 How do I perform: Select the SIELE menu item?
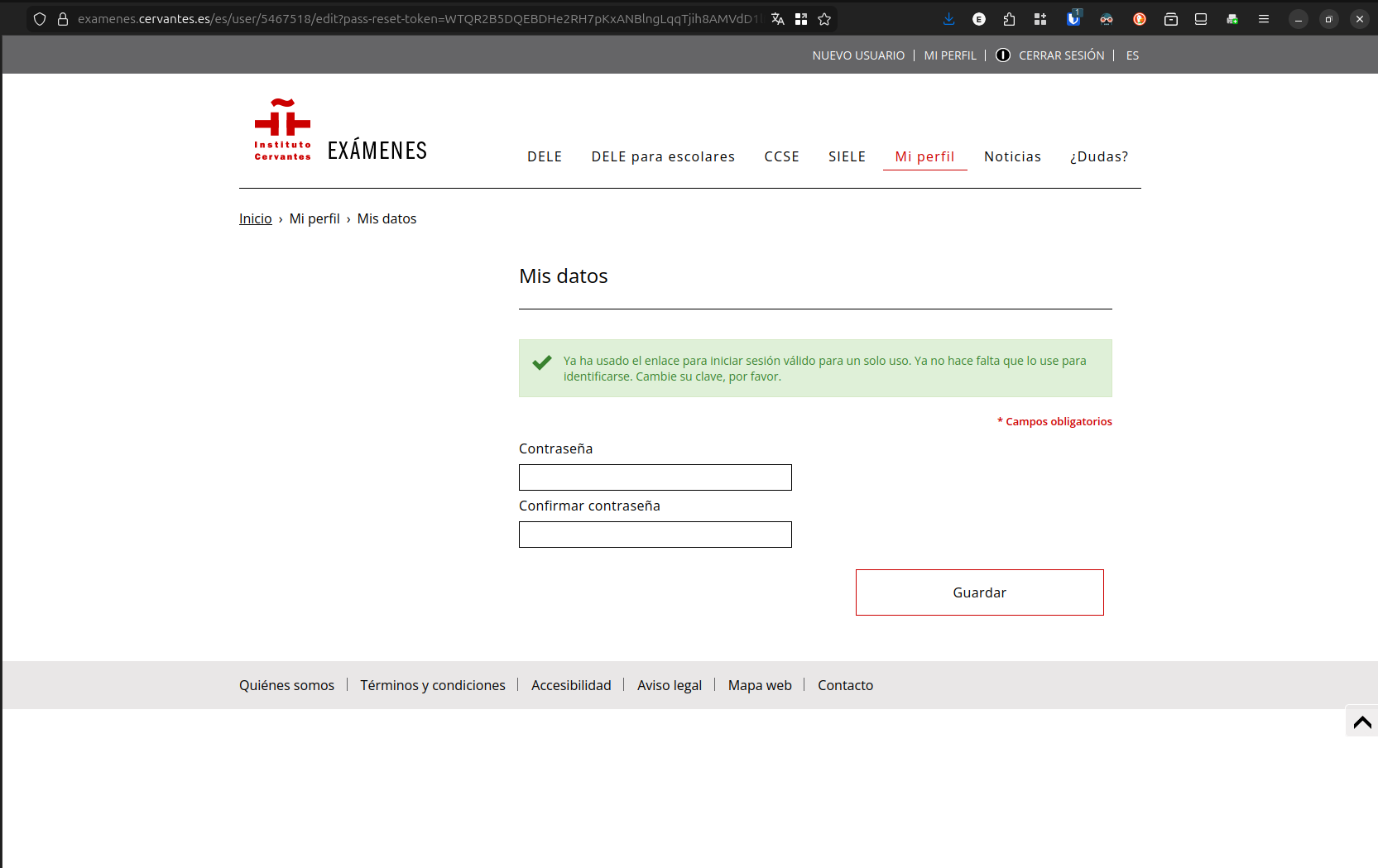pos(847,156)
